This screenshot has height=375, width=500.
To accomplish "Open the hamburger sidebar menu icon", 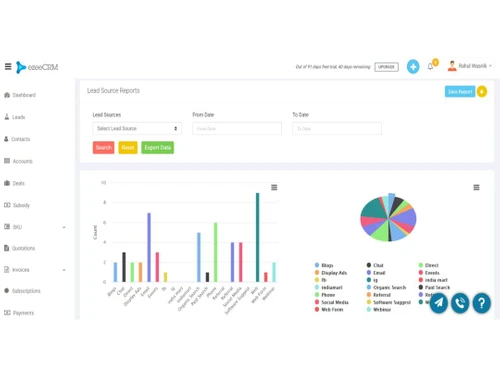I will click(8, 67).
